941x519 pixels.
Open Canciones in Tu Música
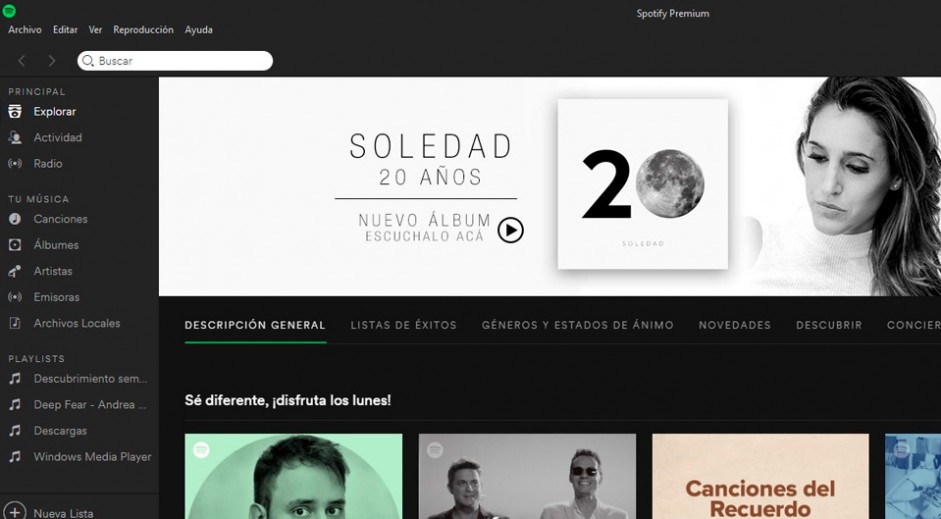tap(61, 219)
